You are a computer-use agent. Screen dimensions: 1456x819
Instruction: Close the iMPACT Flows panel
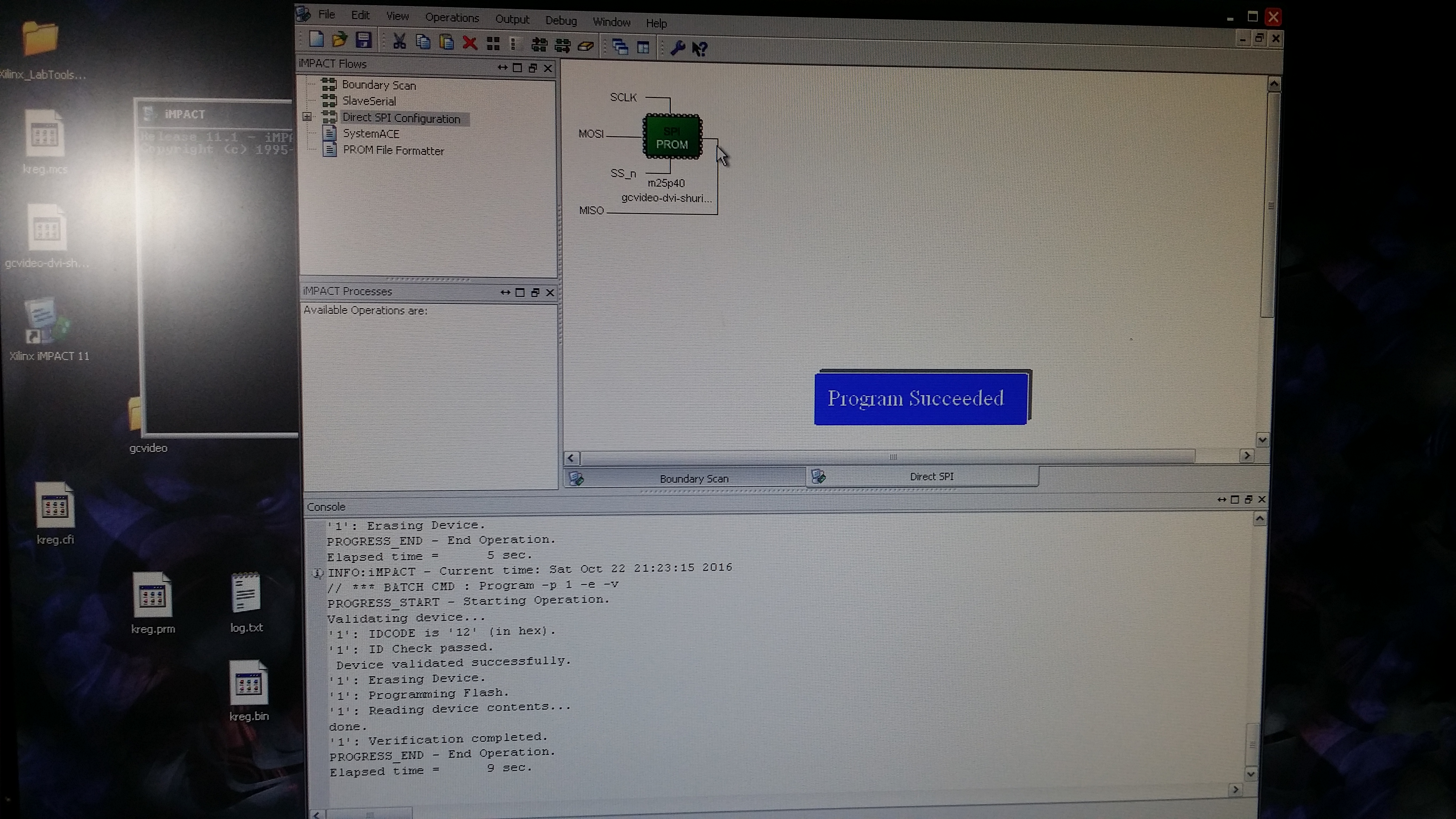pos(548,68)
